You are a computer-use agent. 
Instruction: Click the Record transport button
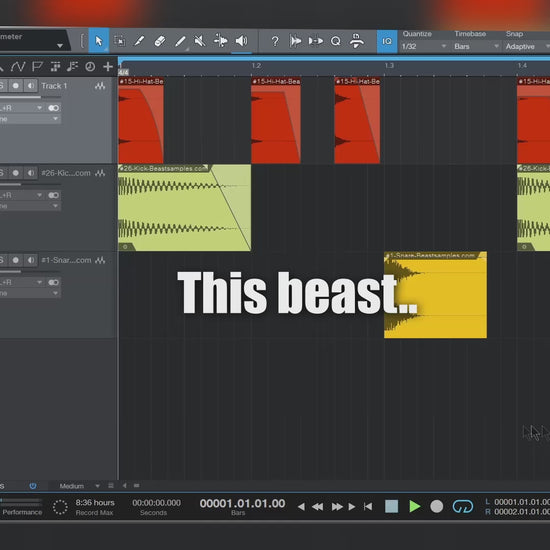(437, 506)
